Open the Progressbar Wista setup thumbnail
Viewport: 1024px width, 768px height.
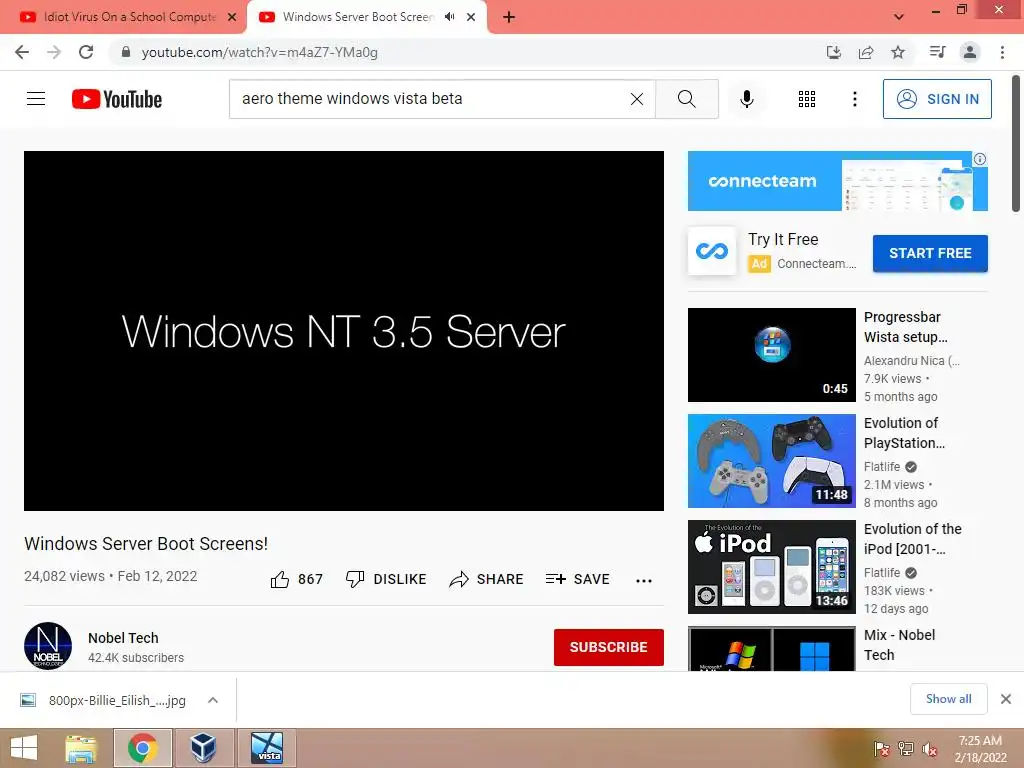[771, 355]
